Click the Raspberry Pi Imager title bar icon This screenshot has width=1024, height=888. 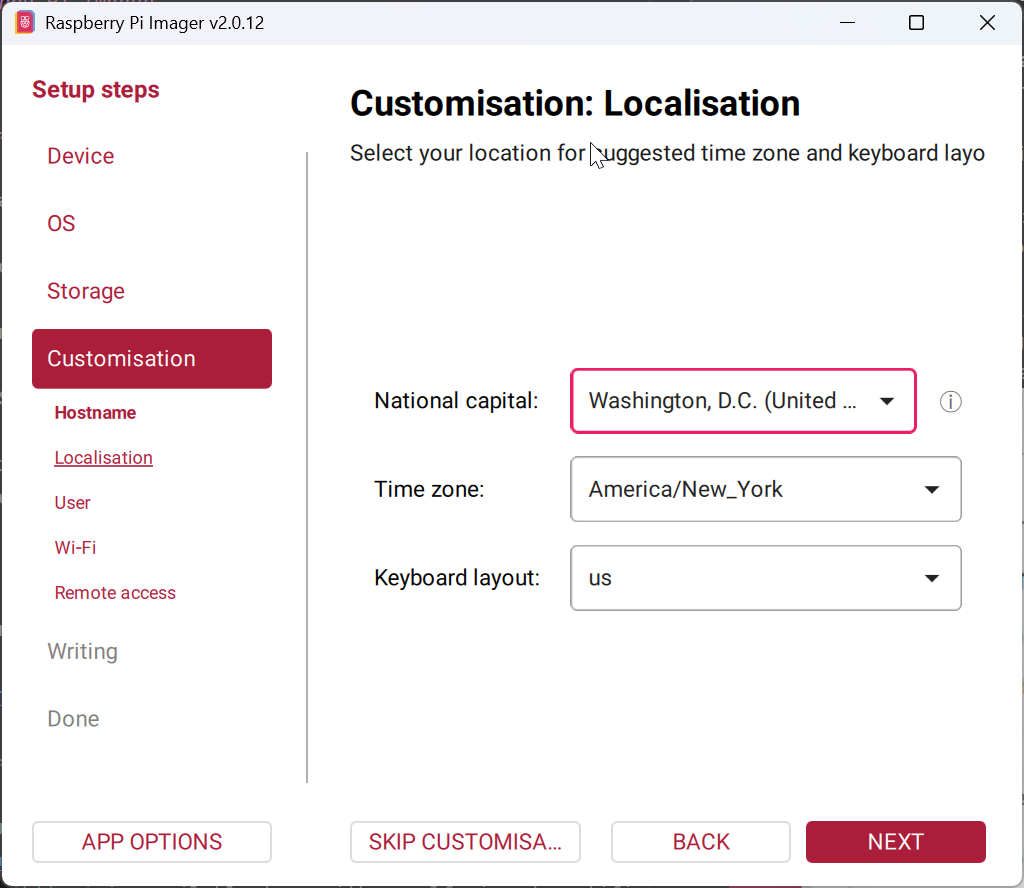coord(25,23)
